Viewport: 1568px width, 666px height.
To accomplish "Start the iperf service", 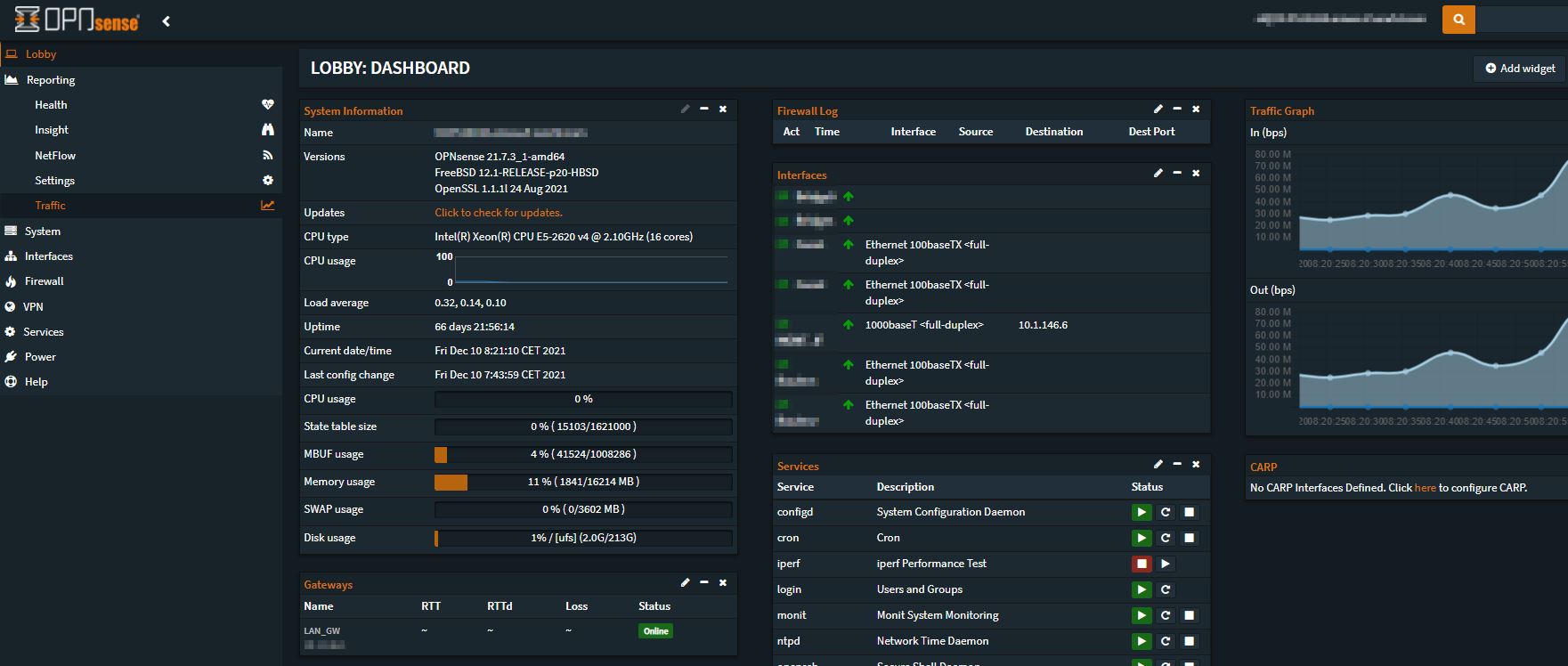I will (1166, 564).
